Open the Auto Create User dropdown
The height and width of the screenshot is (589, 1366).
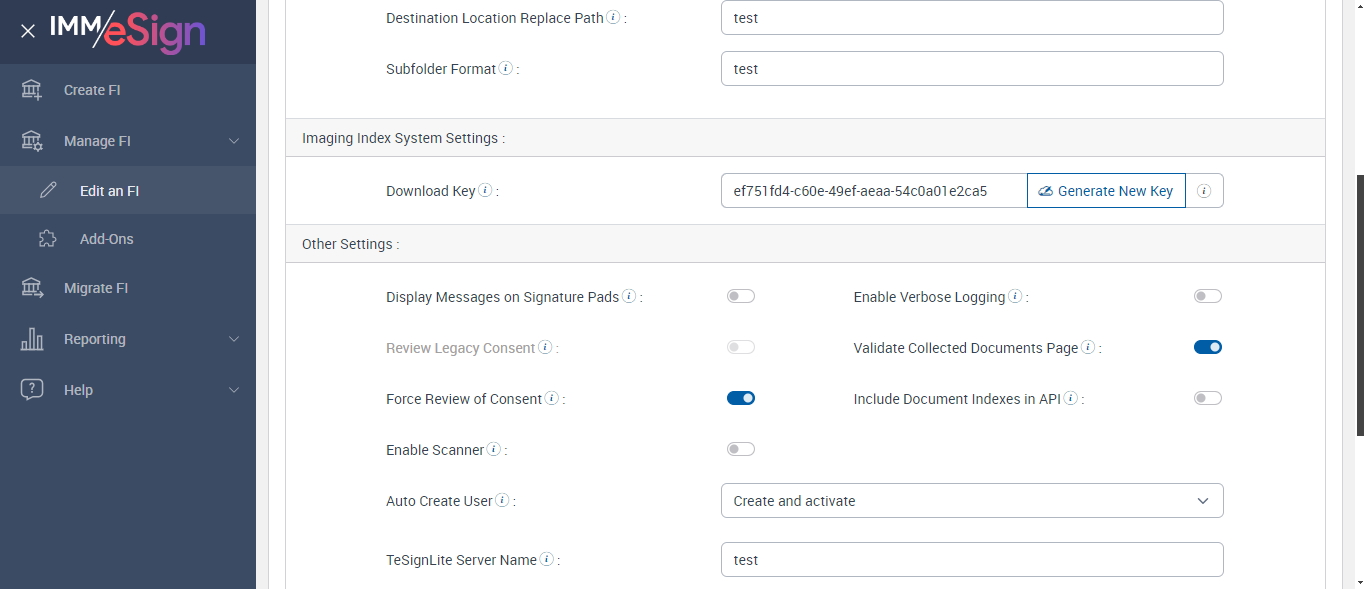click(x=972, y=501)
